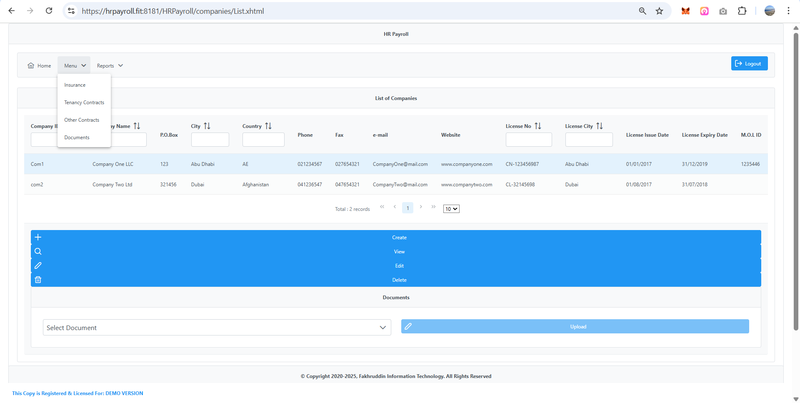The height and width of the screenshot is (403, 800).
Task: Open the Select Document dropdown
Action: pos(216,327)
